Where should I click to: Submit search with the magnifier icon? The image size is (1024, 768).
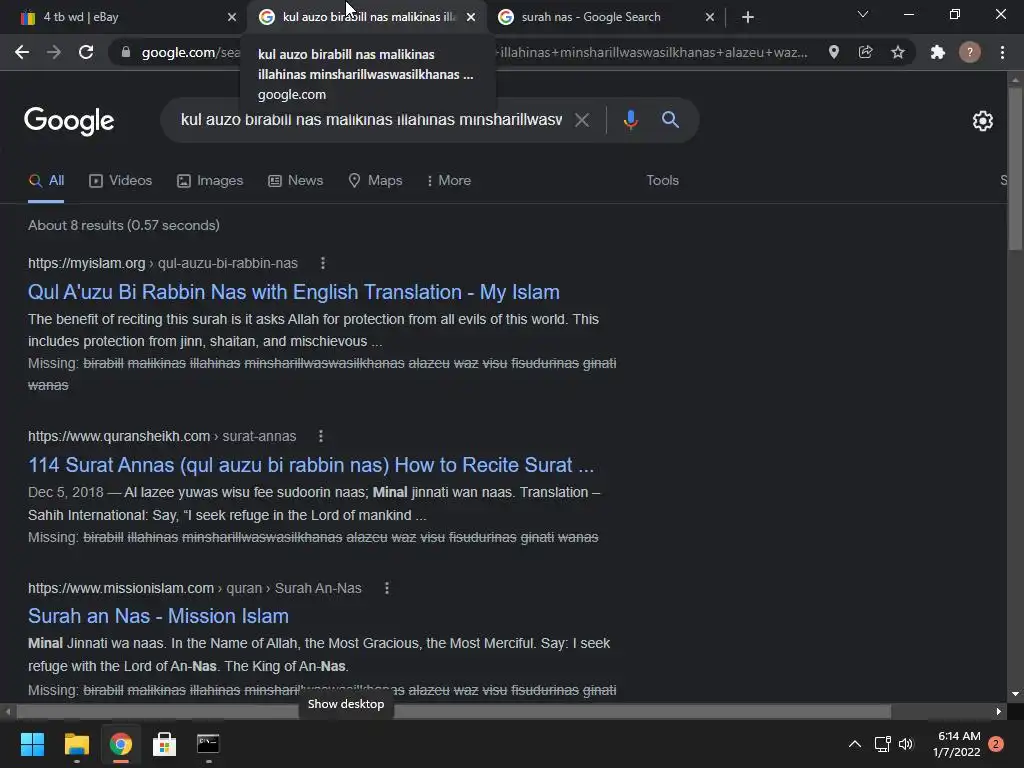pyautogui.click(x=670, y=120)
